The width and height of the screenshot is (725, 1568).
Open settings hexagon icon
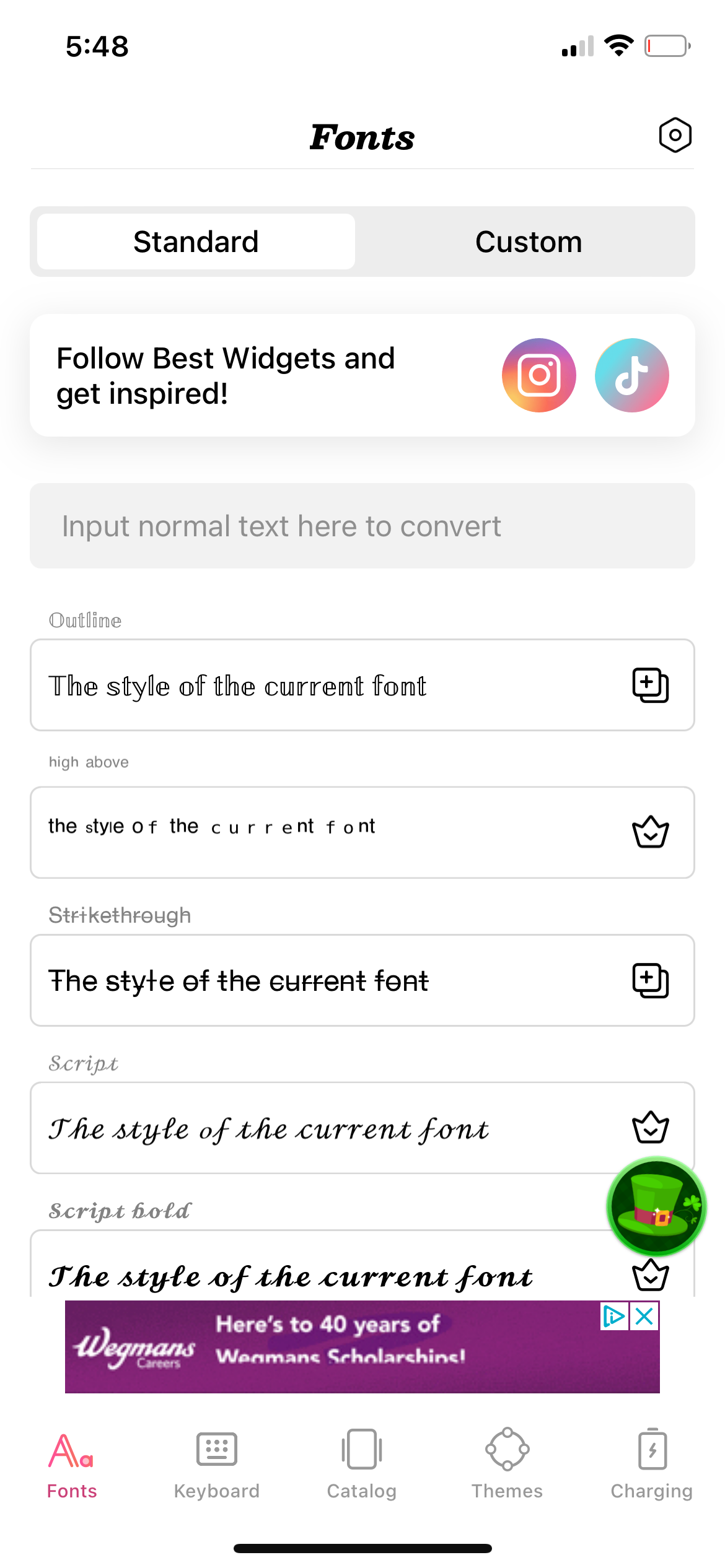675,135
